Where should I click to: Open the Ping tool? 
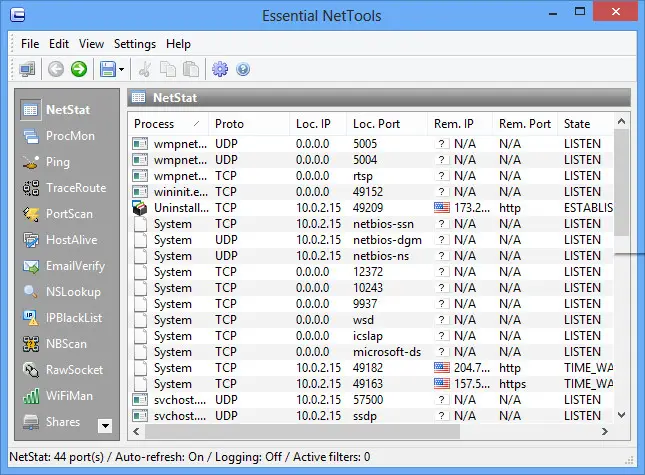click(x=46, y=162)
